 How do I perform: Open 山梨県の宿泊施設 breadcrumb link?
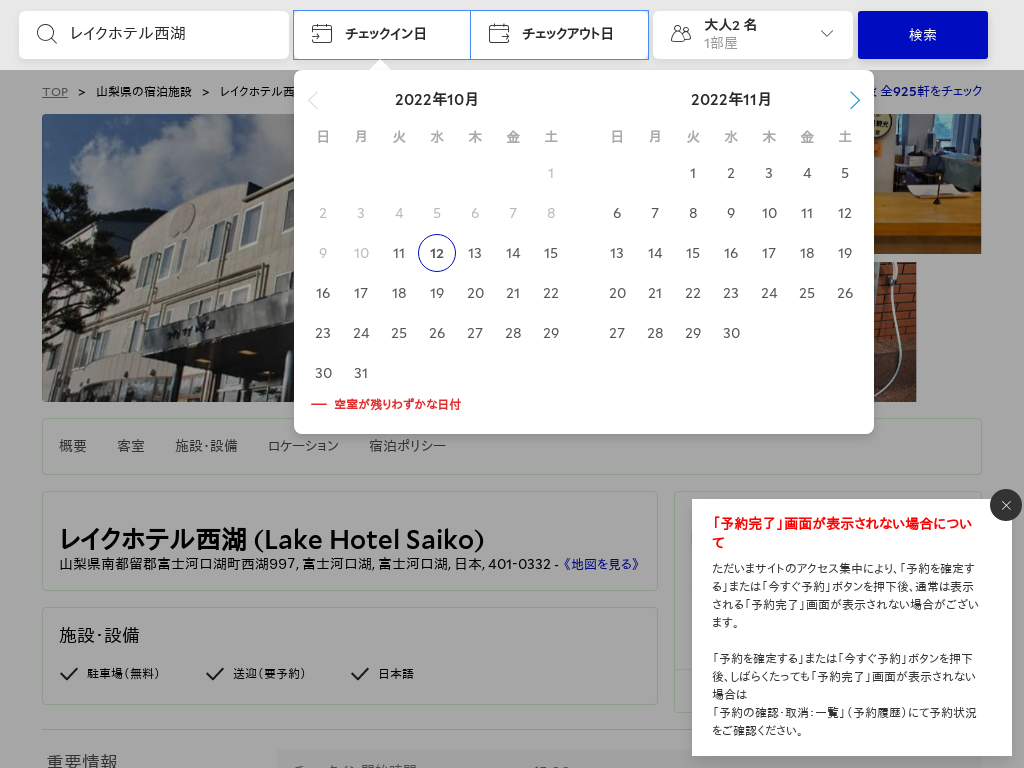(144, 92)
